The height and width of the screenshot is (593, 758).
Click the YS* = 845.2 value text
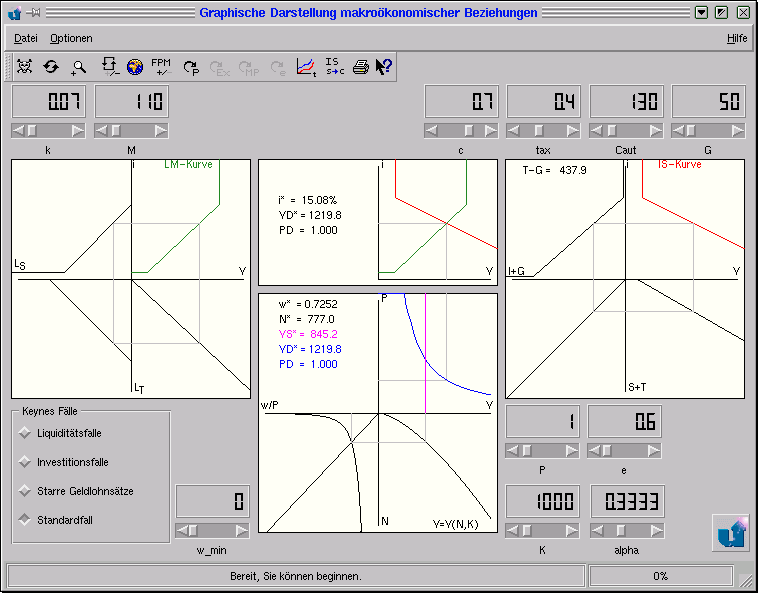pos(308,334)
